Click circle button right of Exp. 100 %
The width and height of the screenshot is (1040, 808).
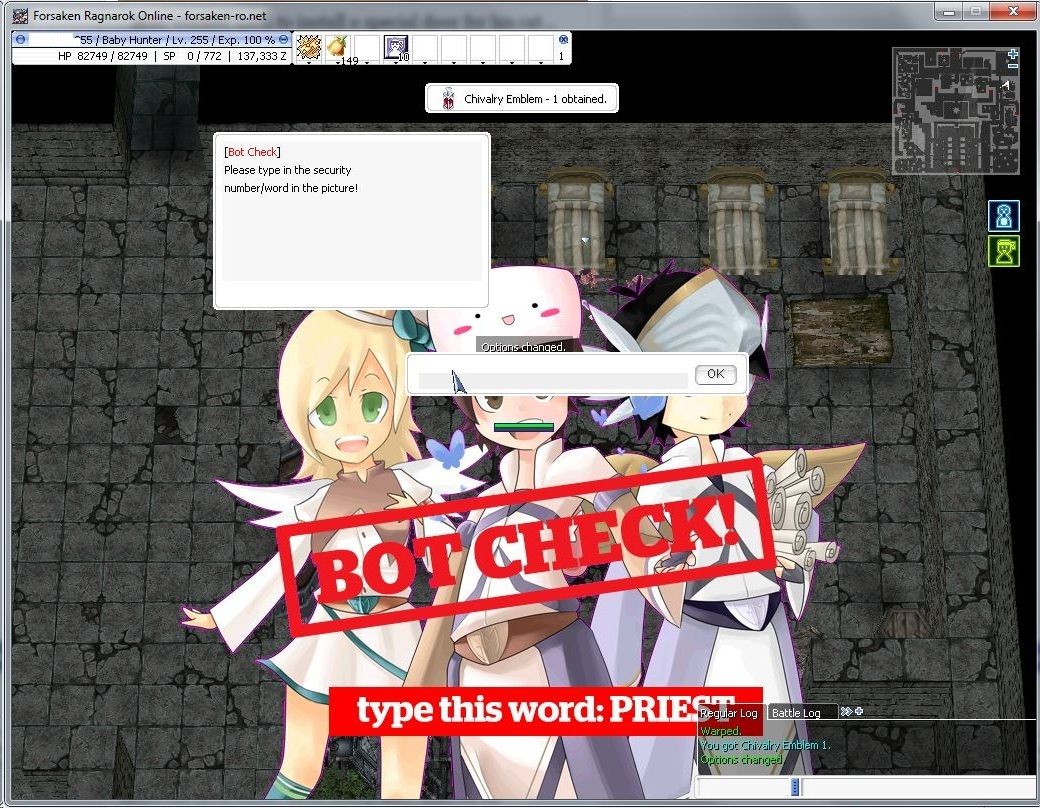click(284, 40)
